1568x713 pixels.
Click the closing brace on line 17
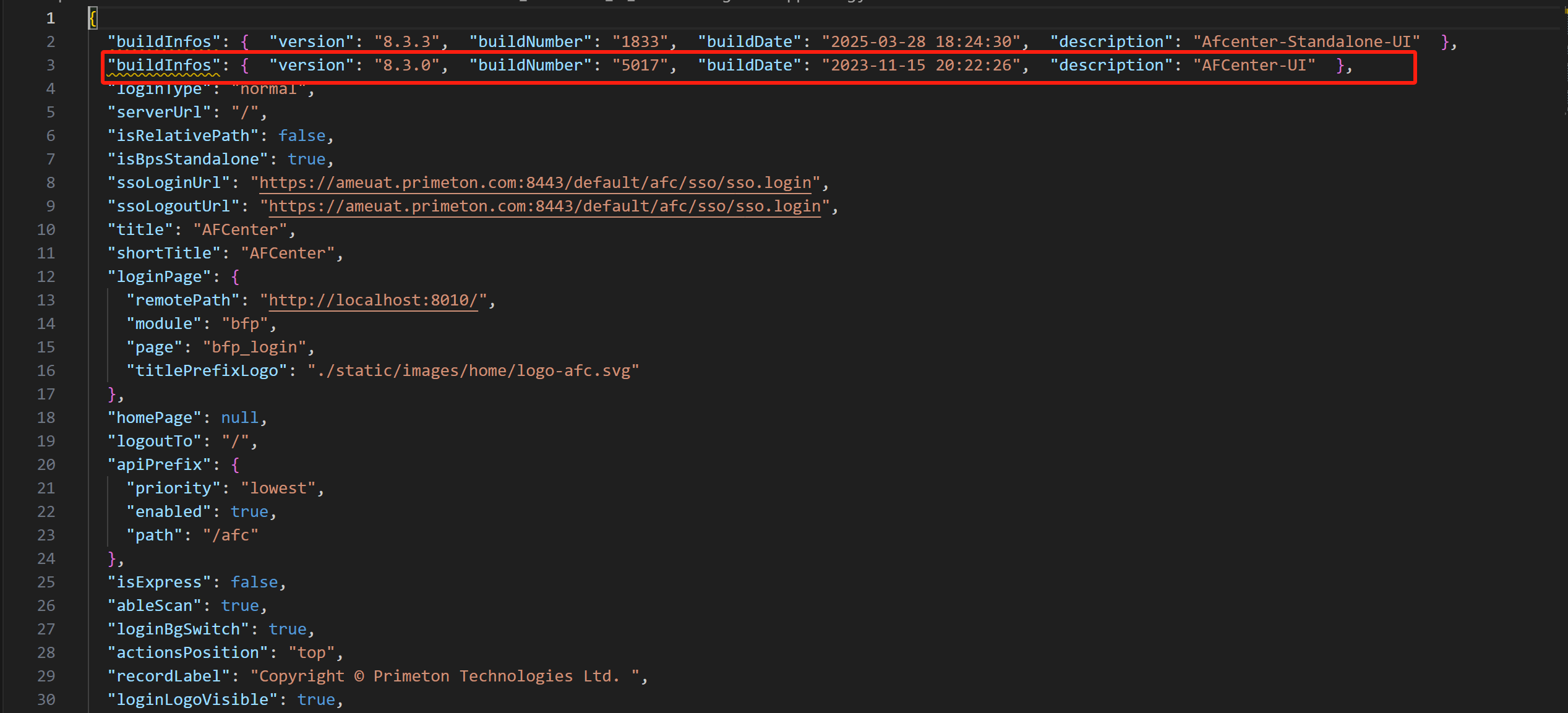(112, 394)
